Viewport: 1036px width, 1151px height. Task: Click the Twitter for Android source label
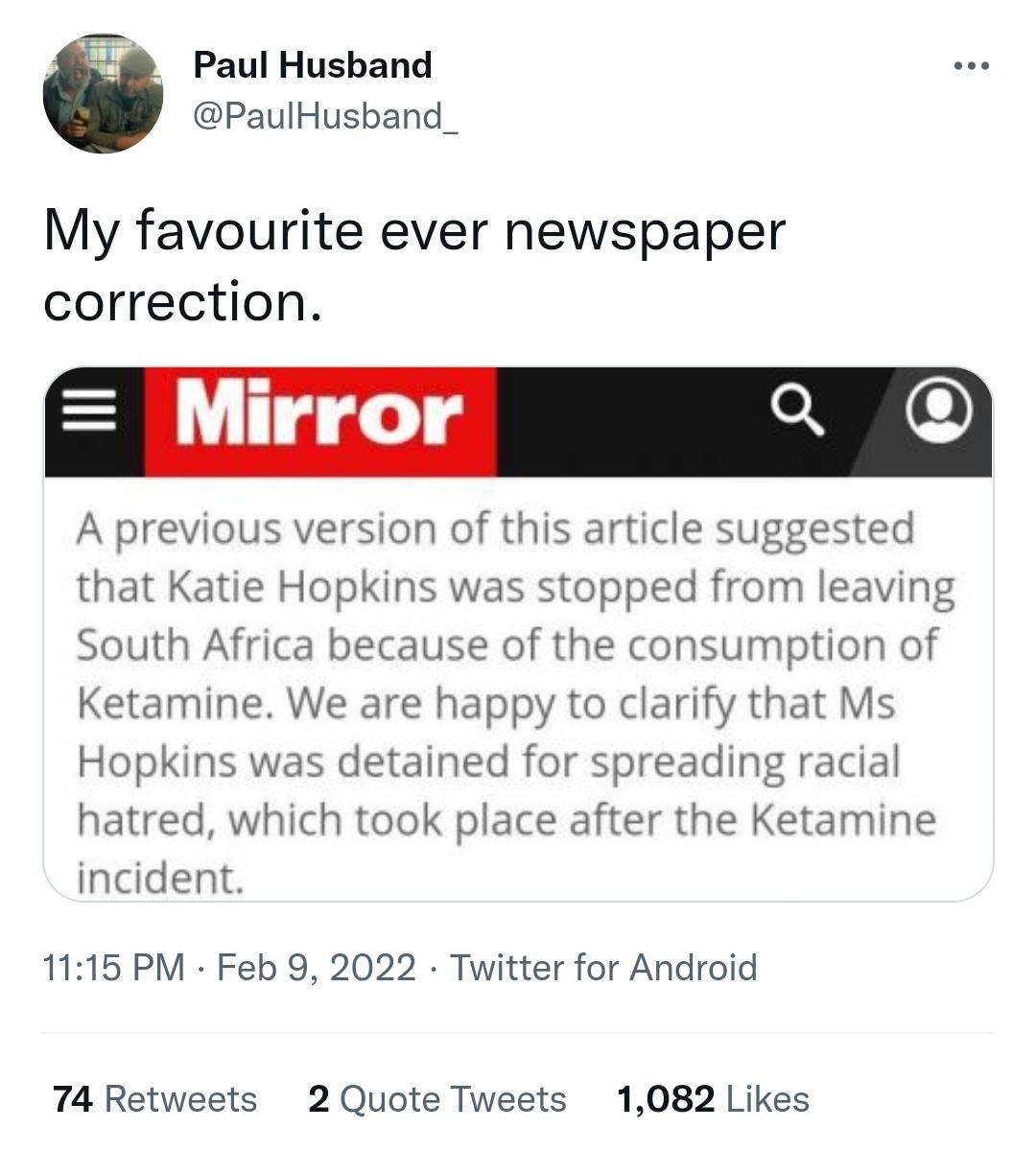click(604, 969)
